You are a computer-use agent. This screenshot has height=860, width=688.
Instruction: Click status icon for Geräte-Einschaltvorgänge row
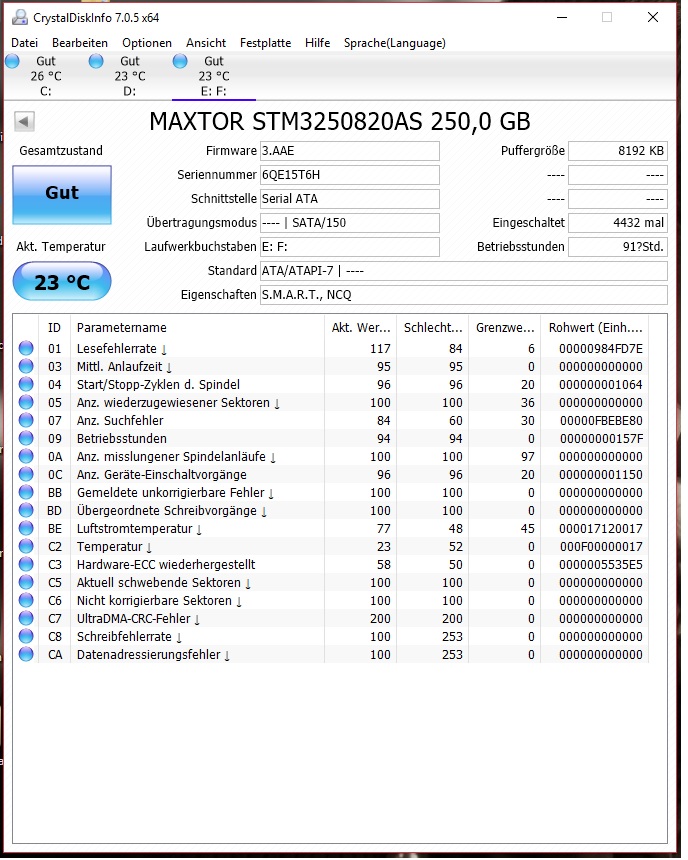[26, 474]
